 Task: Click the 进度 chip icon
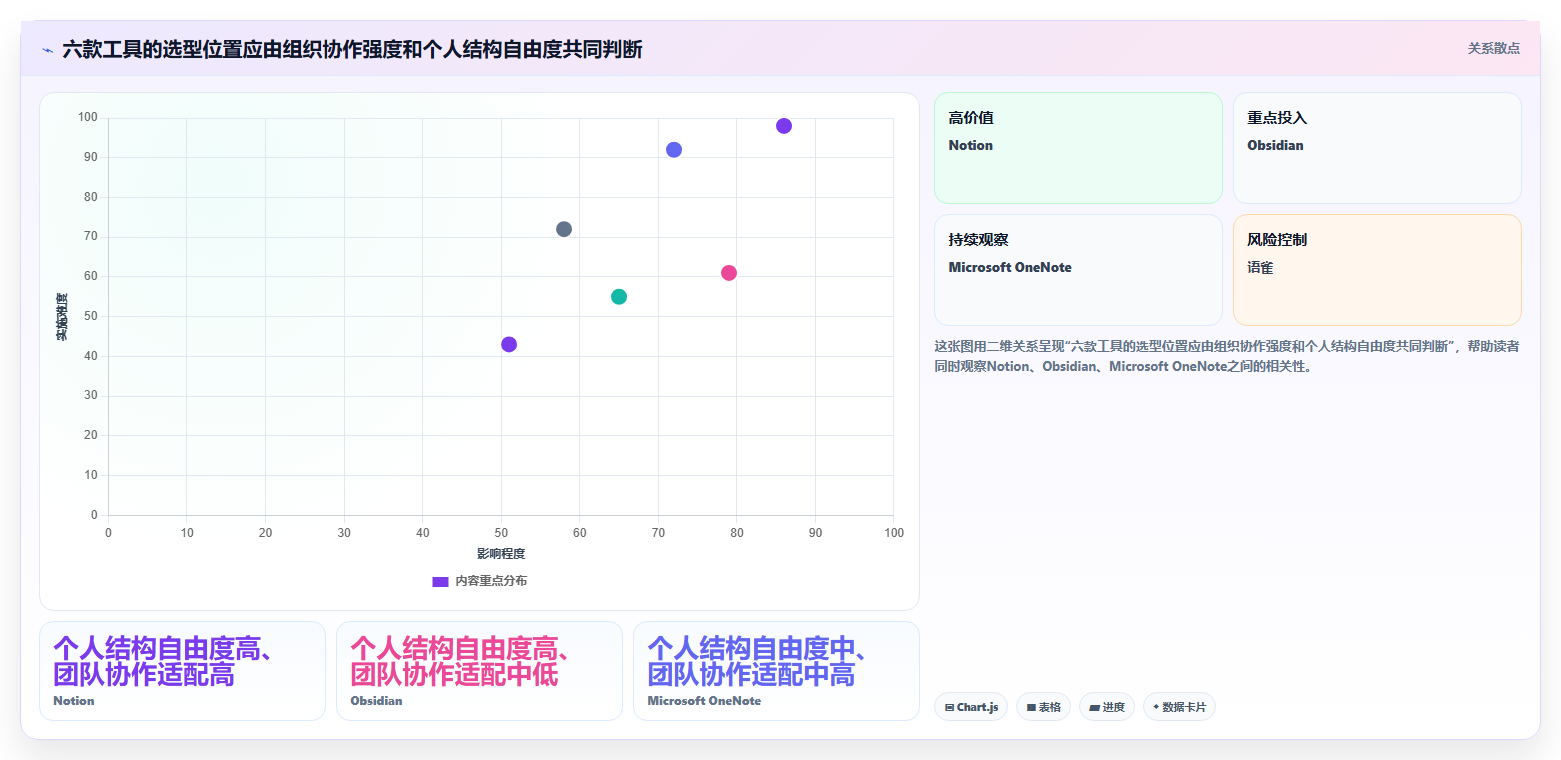[1094, 707]
